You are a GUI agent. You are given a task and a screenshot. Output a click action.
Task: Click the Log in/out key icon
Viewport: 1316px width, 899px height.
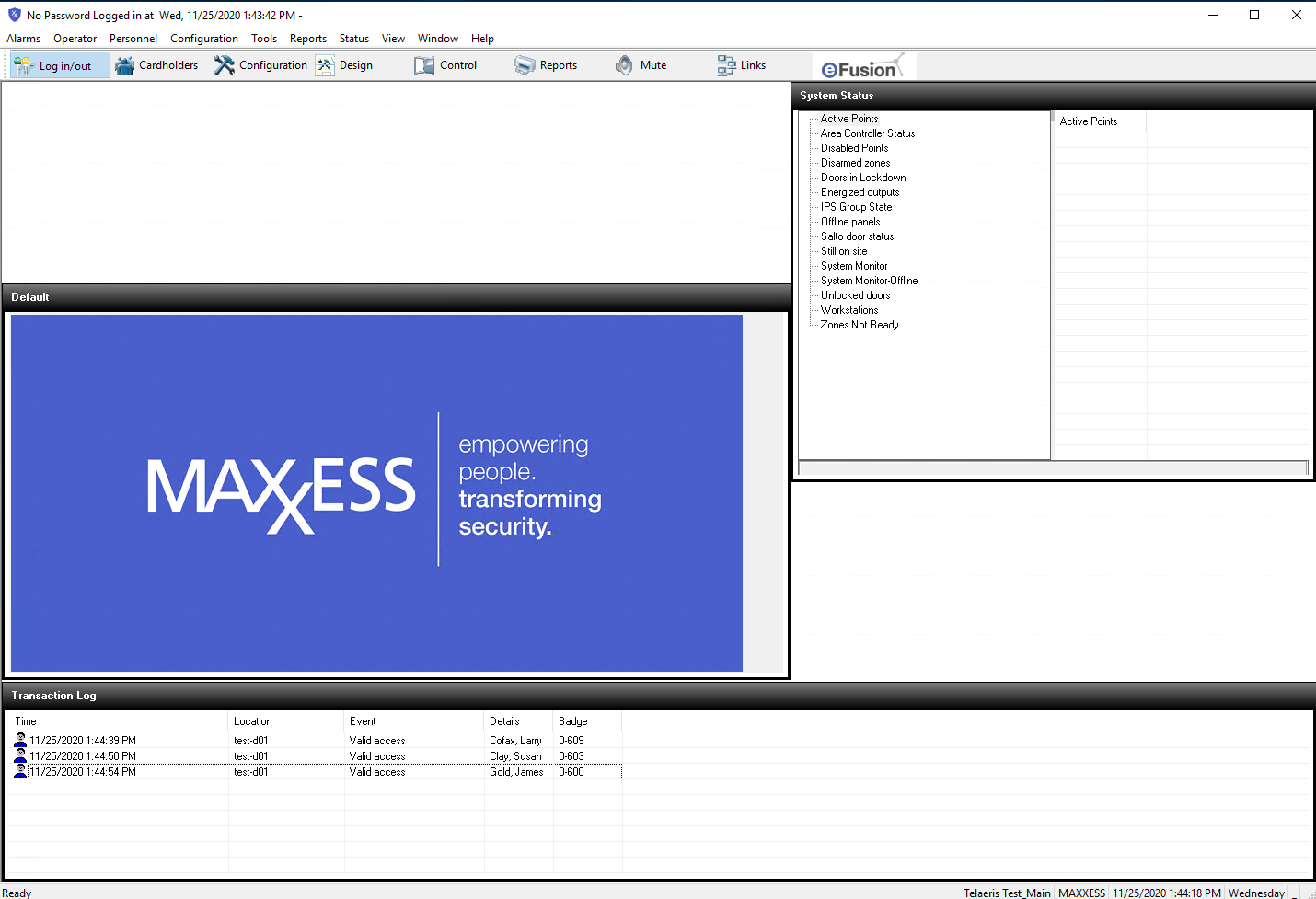click(x=23, y=65)
